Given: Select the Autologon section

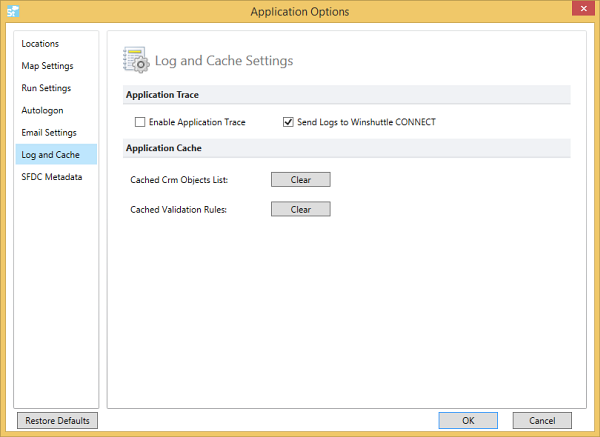Looking at the screenshot, I should click(x=56, y=110).
